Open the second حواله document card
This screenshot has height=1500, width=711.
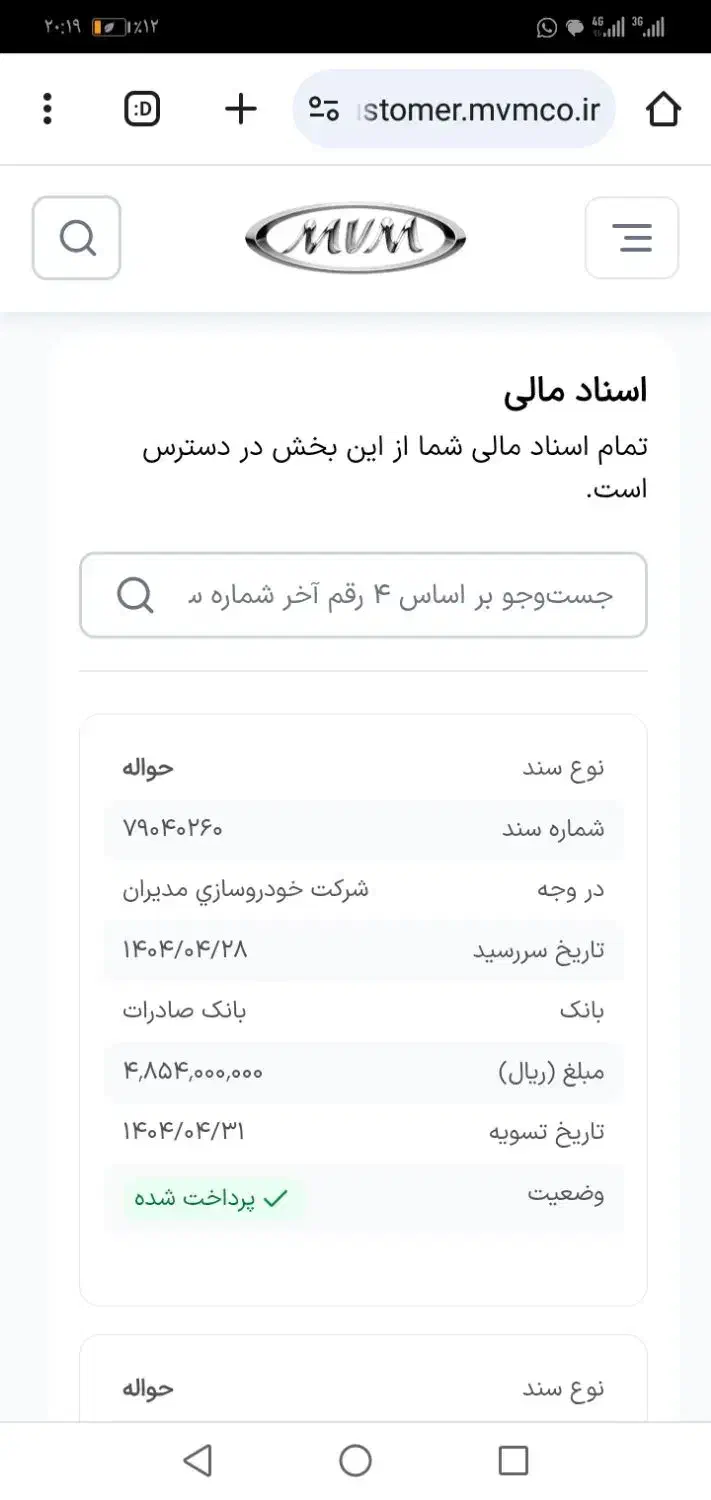(363, 1388)
